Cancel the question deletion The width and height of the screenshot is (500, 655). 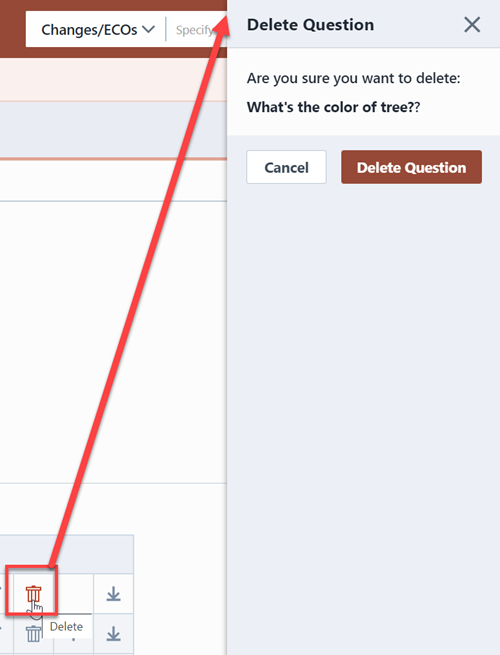coord(286,167)
